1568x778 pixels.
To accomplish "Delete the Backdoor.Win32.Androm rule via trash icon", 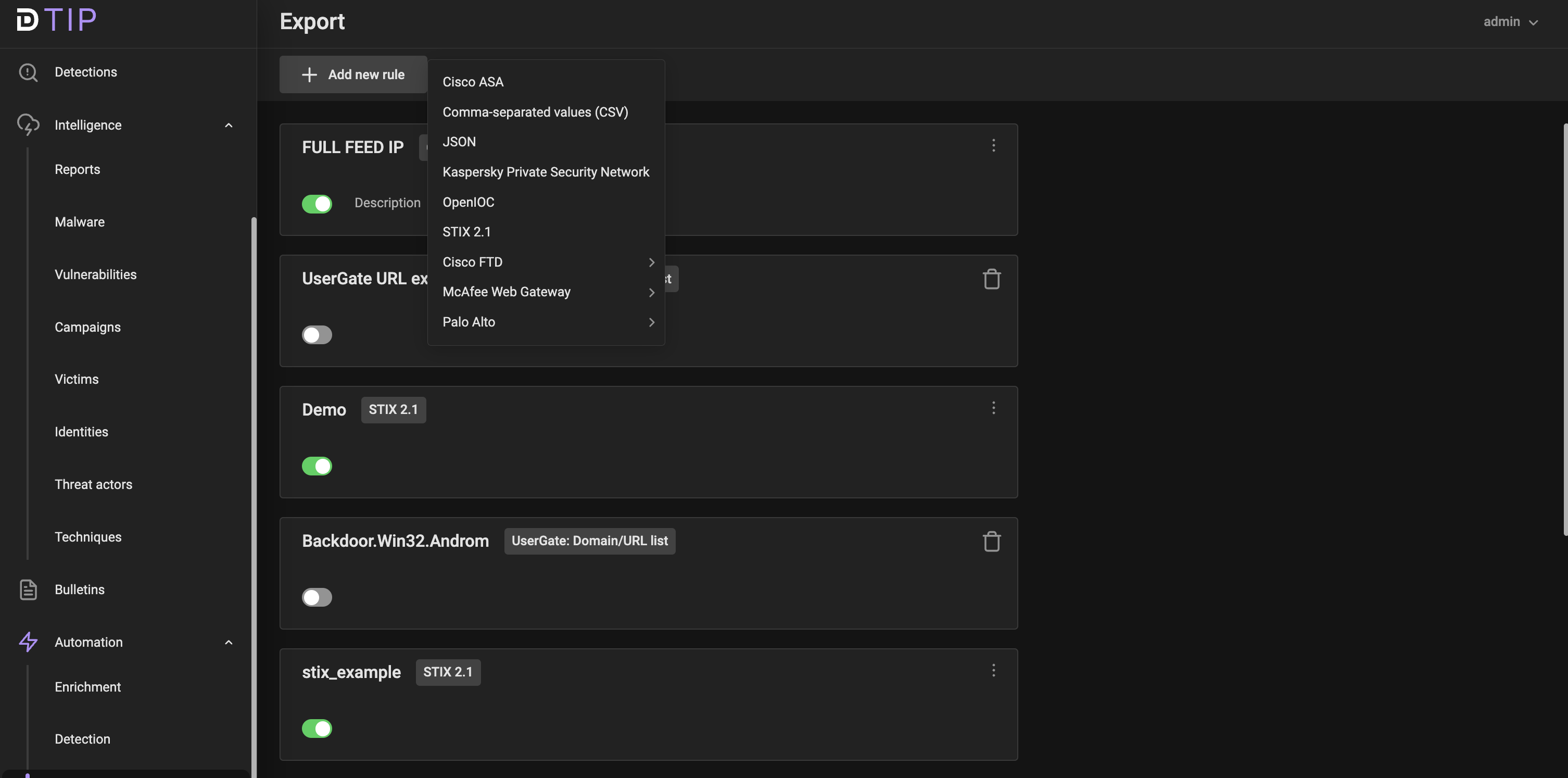I will 992,541.
